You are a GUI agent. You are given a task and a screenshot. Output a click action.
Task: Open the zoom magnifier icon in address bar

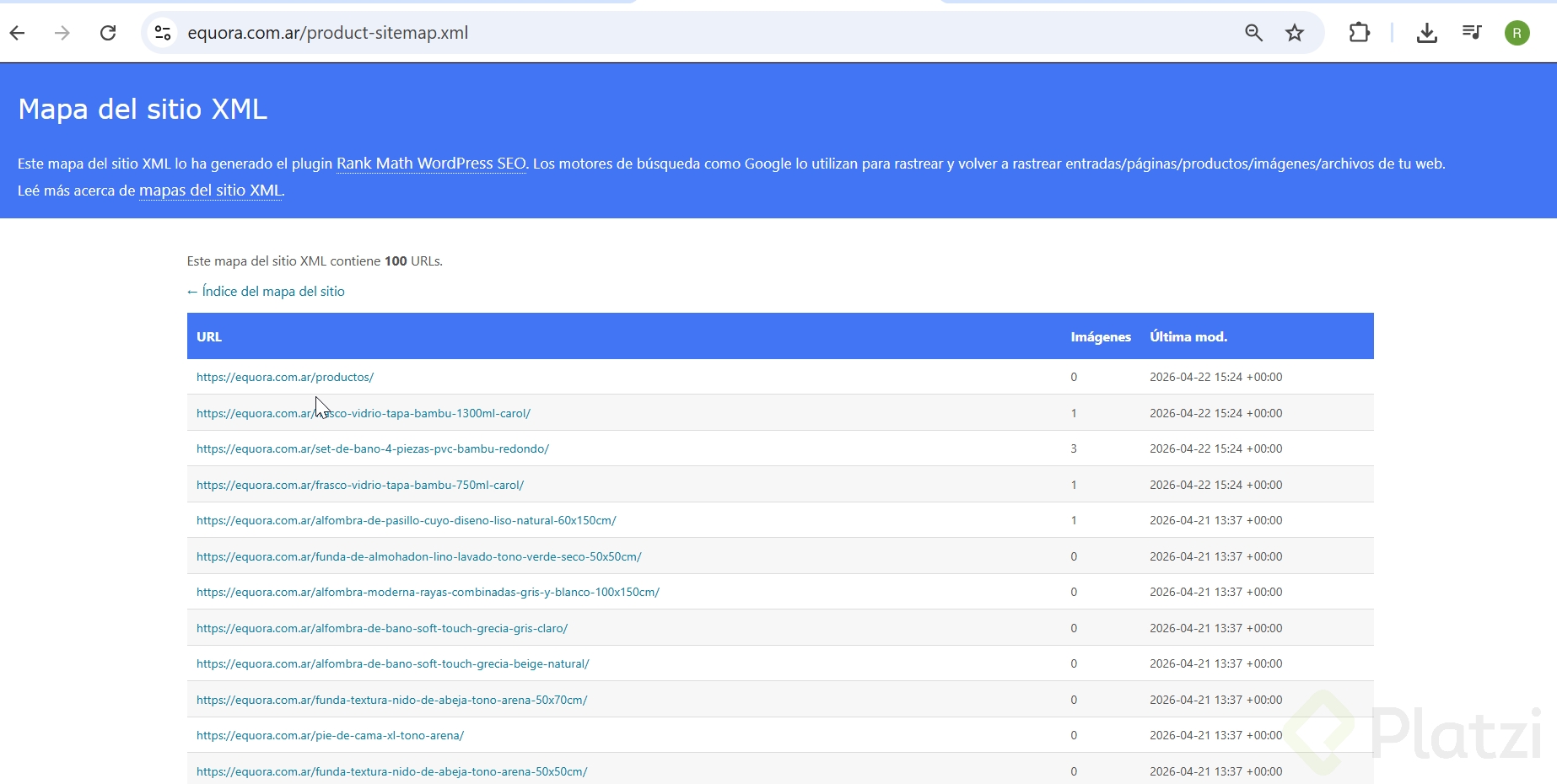pos(1253,33)
